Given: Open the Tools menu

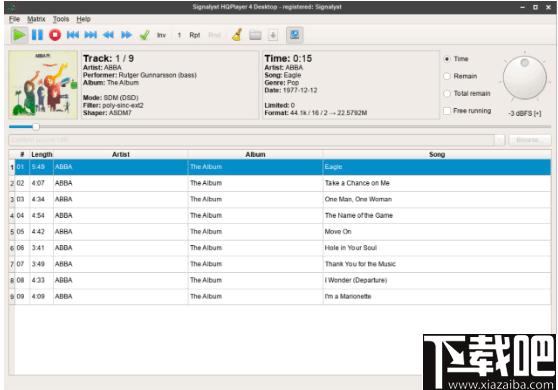Looking at the screenshot, I should tap(61, 19).
